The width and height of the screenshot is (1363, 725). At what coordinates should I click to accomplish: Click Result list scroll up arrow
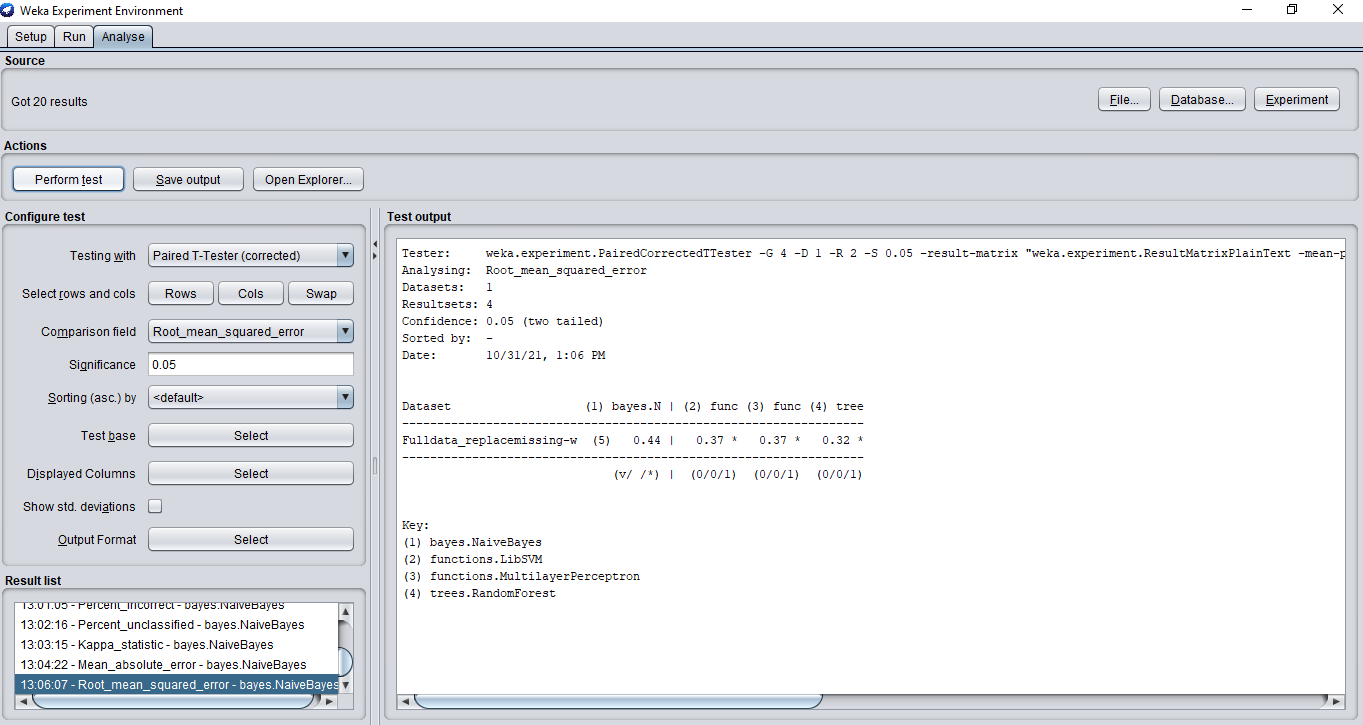tap(346, 611)
